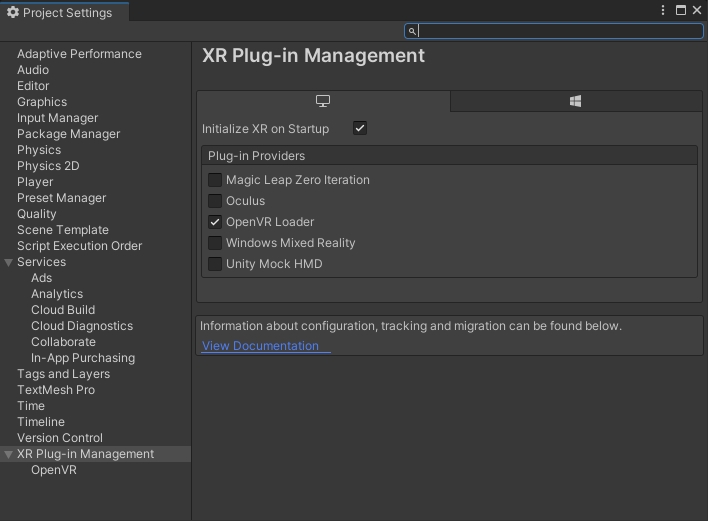Open the Cloud Diagnostics service settings

pos(82,326)
